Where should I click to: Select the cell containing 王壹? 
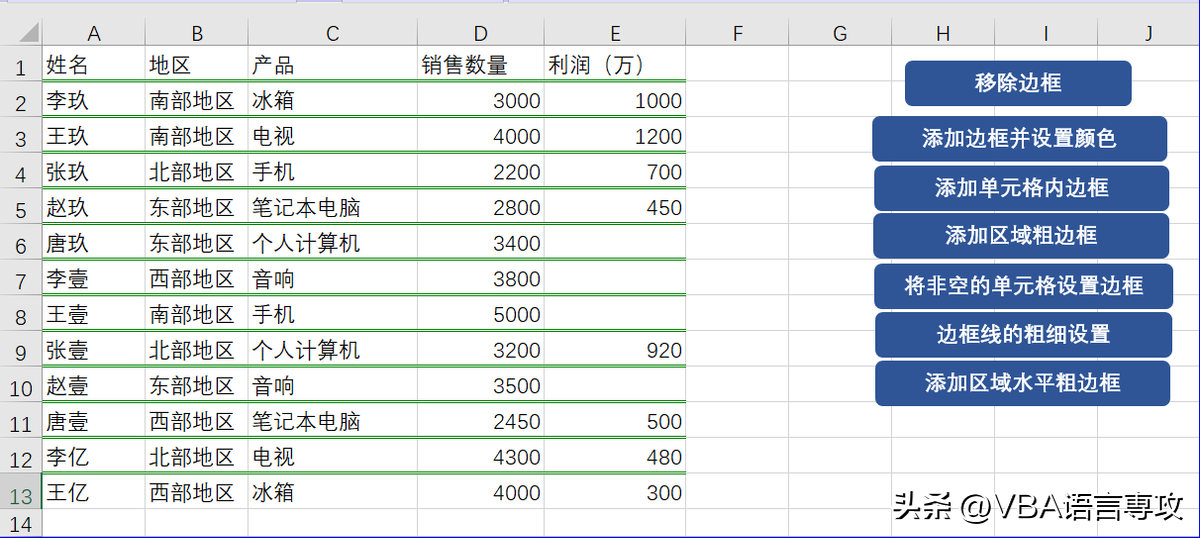[x=93, y=314]
